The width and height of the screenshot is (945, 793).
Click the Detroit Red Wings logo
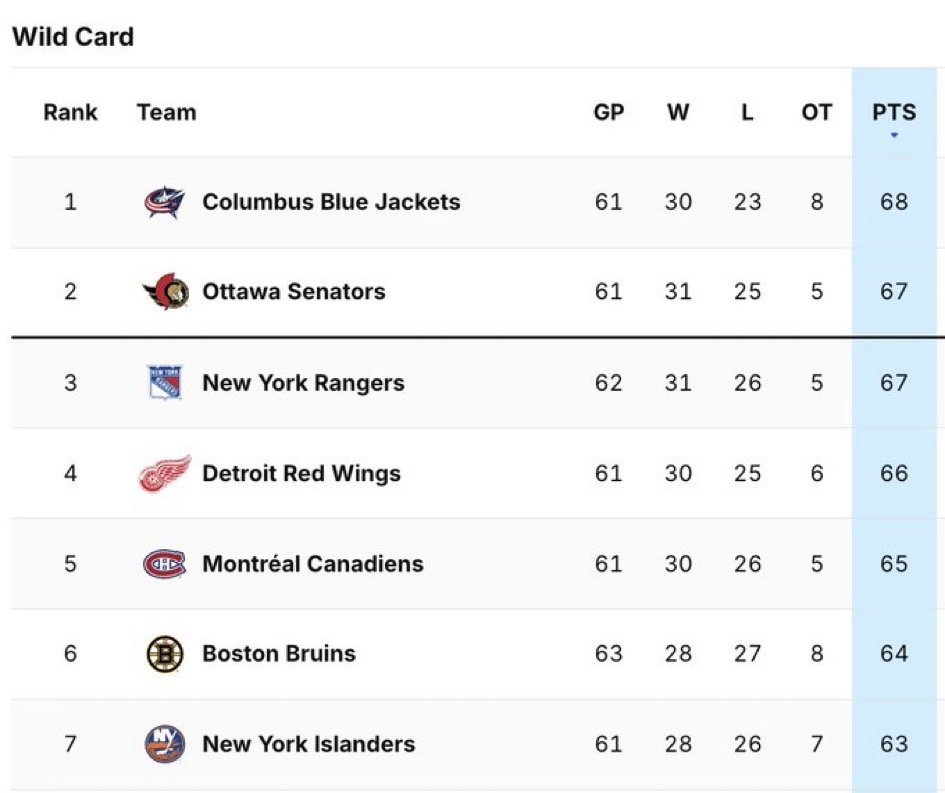click(165, 474)
